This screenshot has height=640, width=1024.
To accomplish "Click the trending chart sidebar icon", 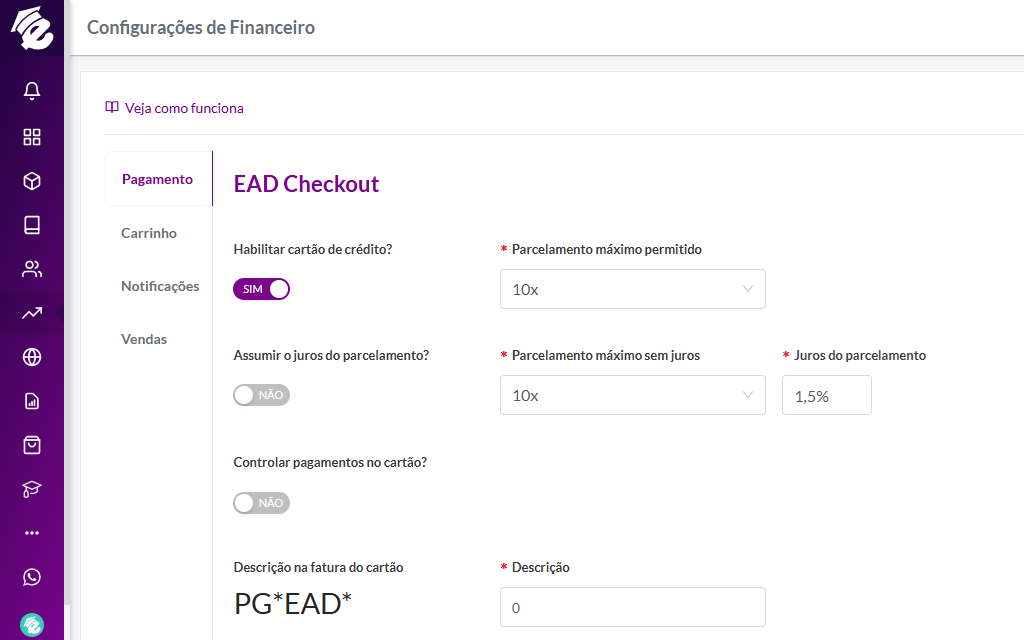I will (32, 313).
